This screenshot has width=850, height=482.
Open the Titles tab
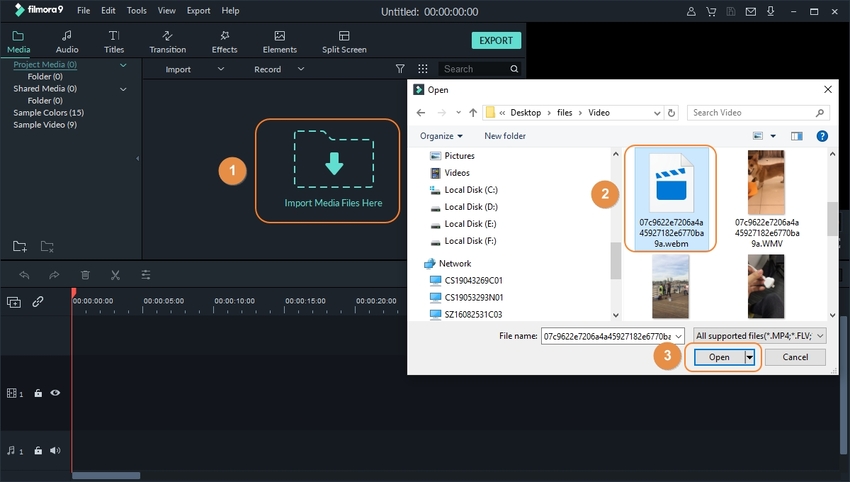point(114,42)
